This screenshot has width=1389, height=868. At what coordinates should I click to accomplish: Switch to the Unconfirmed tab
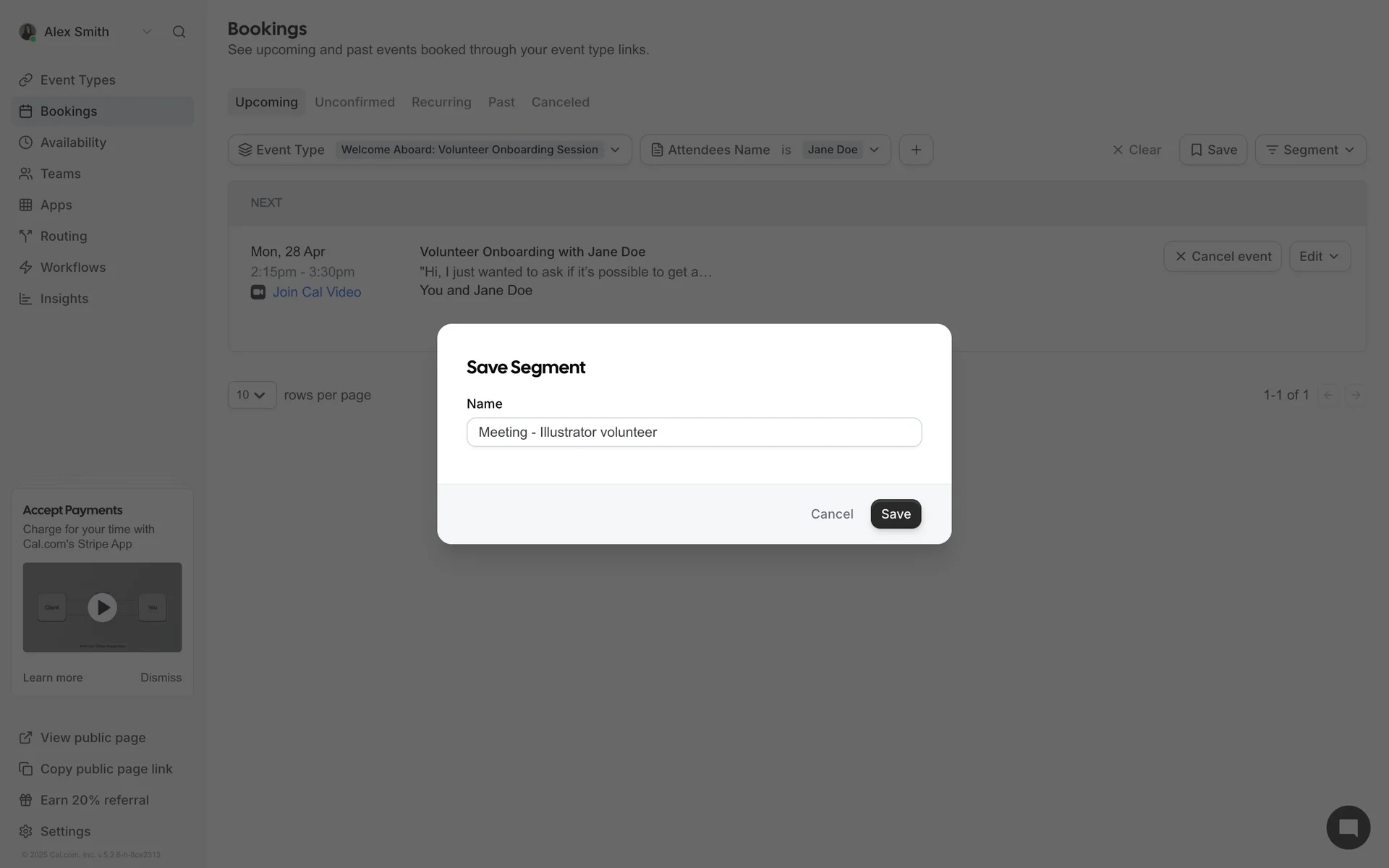(x=354, y=102)
